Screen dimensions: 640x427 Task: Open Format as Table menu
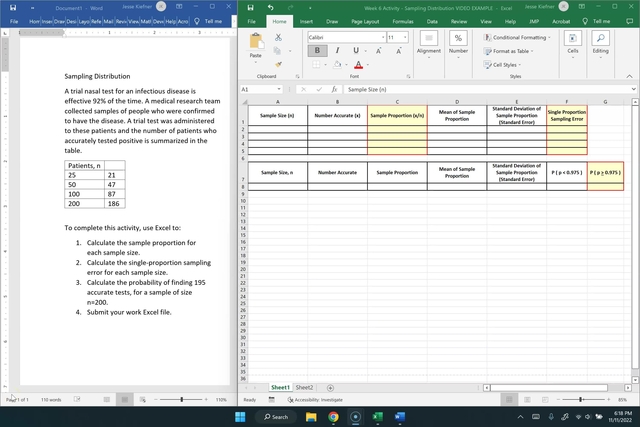509,51
